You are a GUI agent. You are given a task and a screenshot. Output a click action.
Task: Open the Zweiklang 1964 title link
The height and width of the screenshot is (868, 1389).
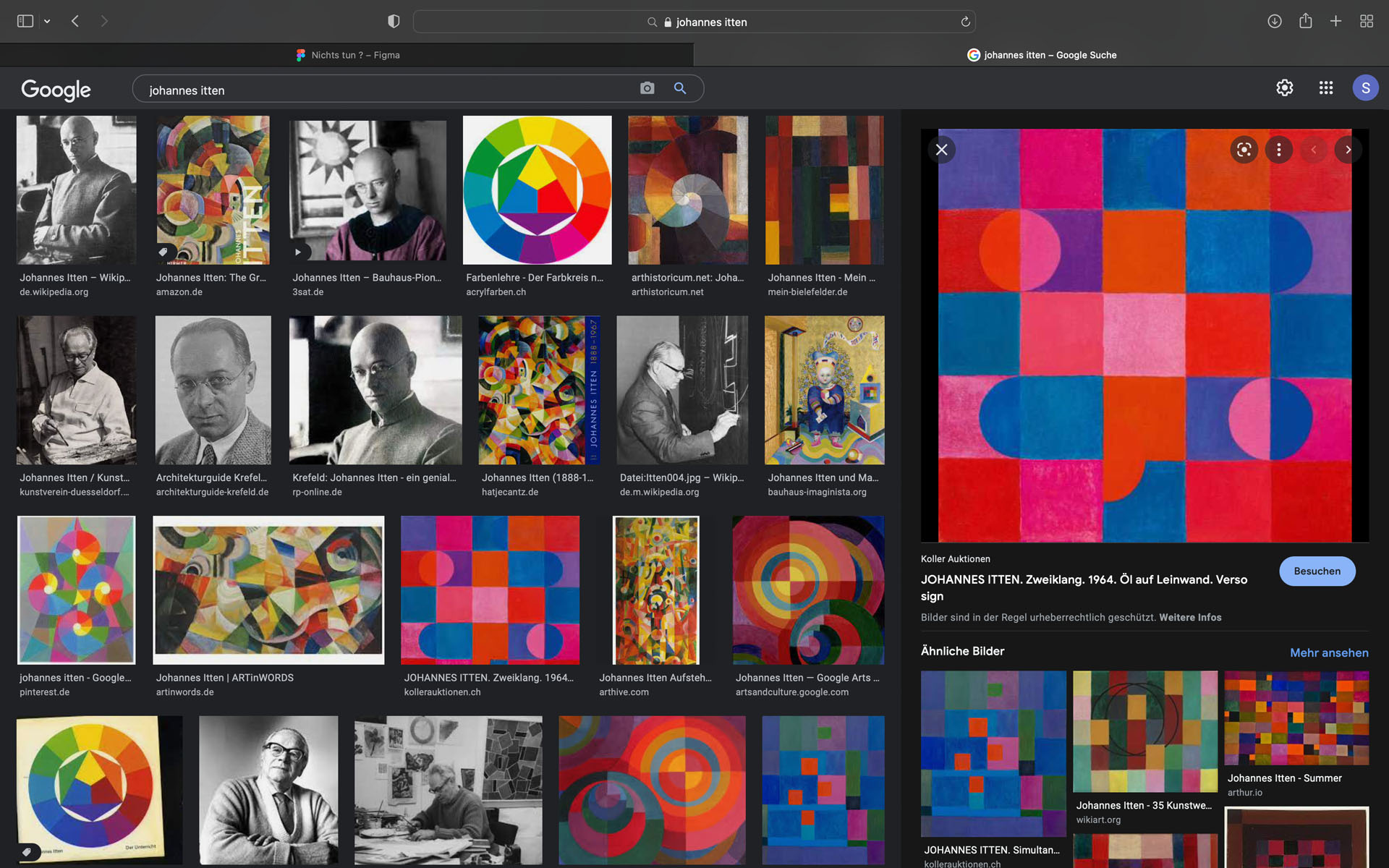1084,587
